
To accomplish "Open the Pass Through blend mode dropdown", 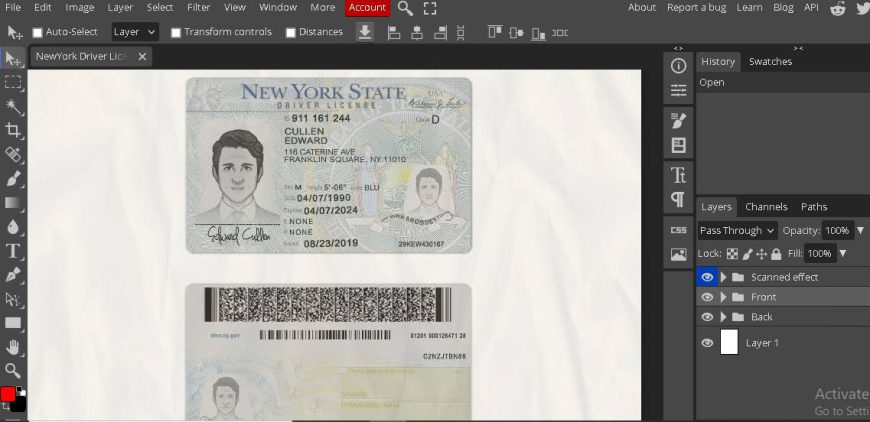I will 737,231.
